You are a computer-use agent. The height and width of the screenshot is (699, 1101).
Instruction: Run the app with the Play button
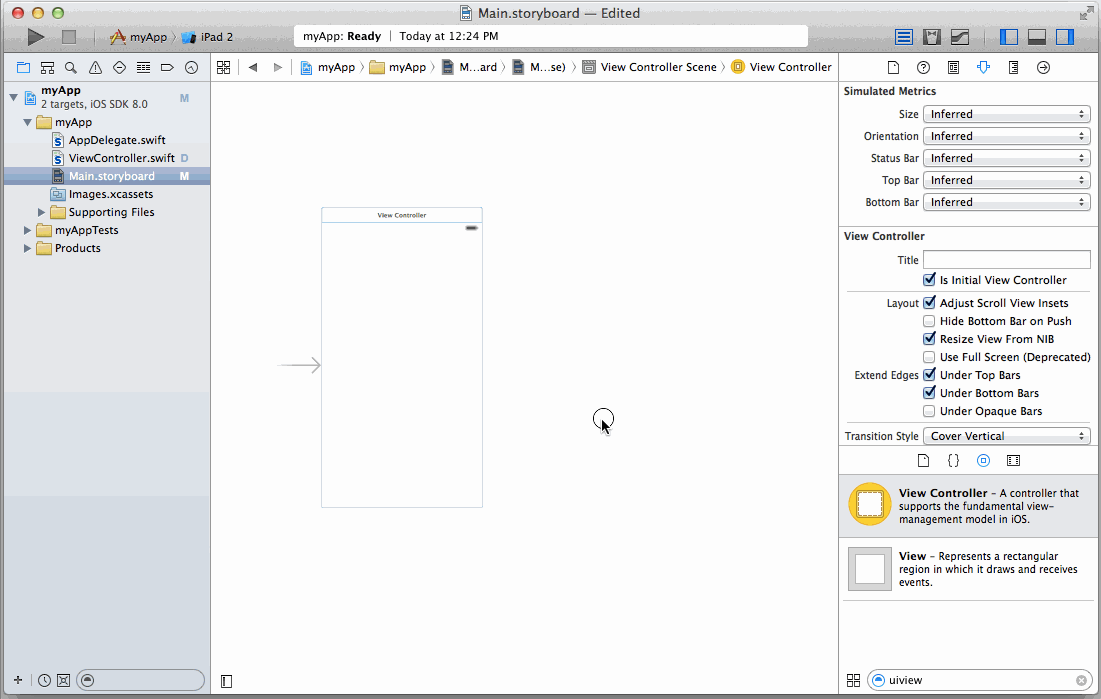[35, 37]
